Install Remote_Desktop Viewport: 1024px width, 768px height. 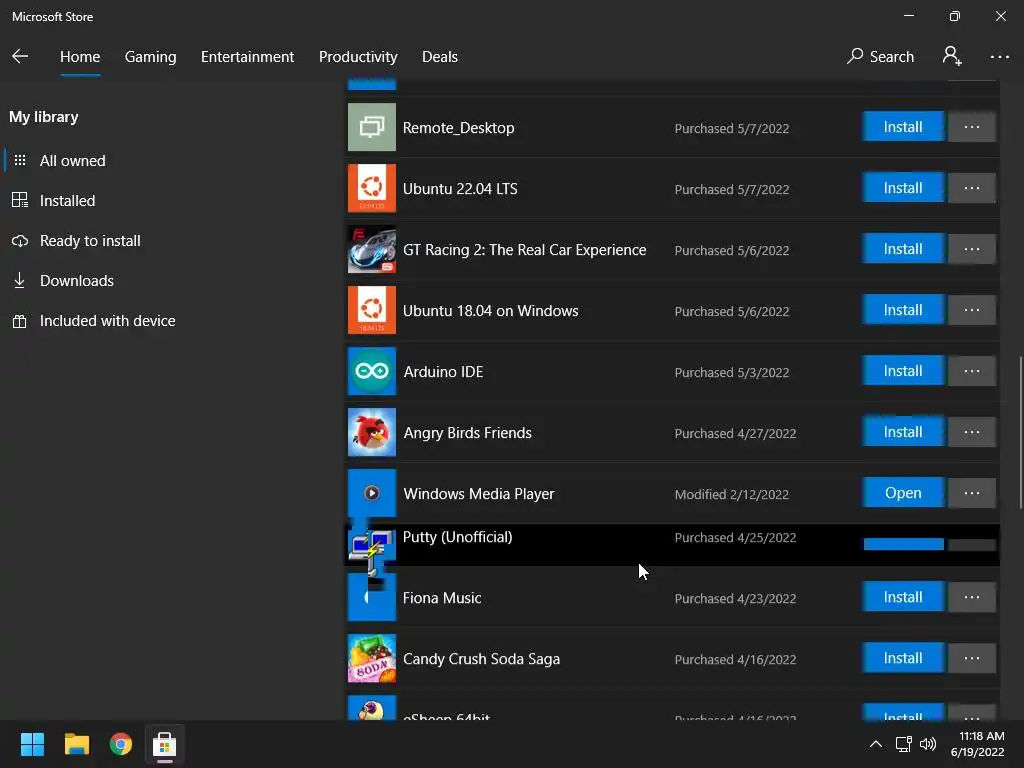coord(903,127)
